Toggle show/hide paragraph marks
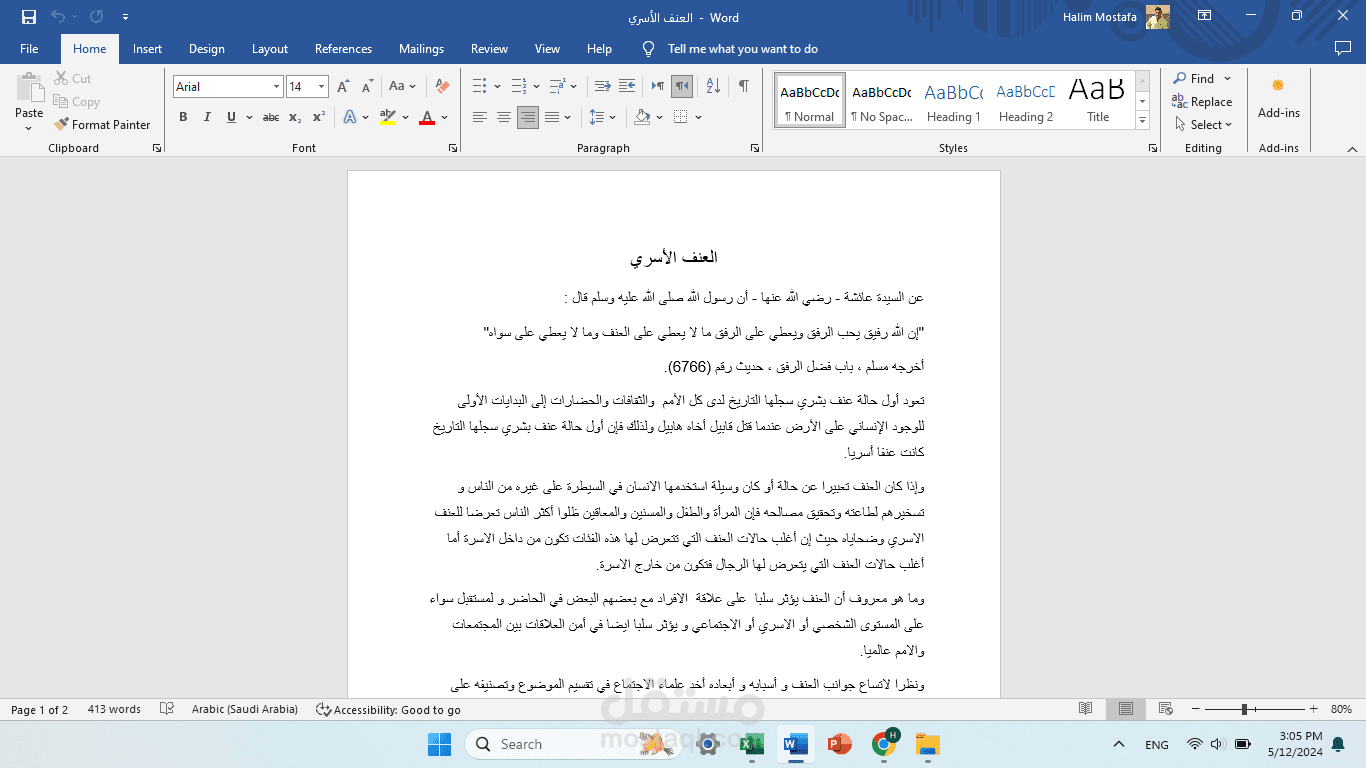1366x768 pixels. tap(743, 87)
